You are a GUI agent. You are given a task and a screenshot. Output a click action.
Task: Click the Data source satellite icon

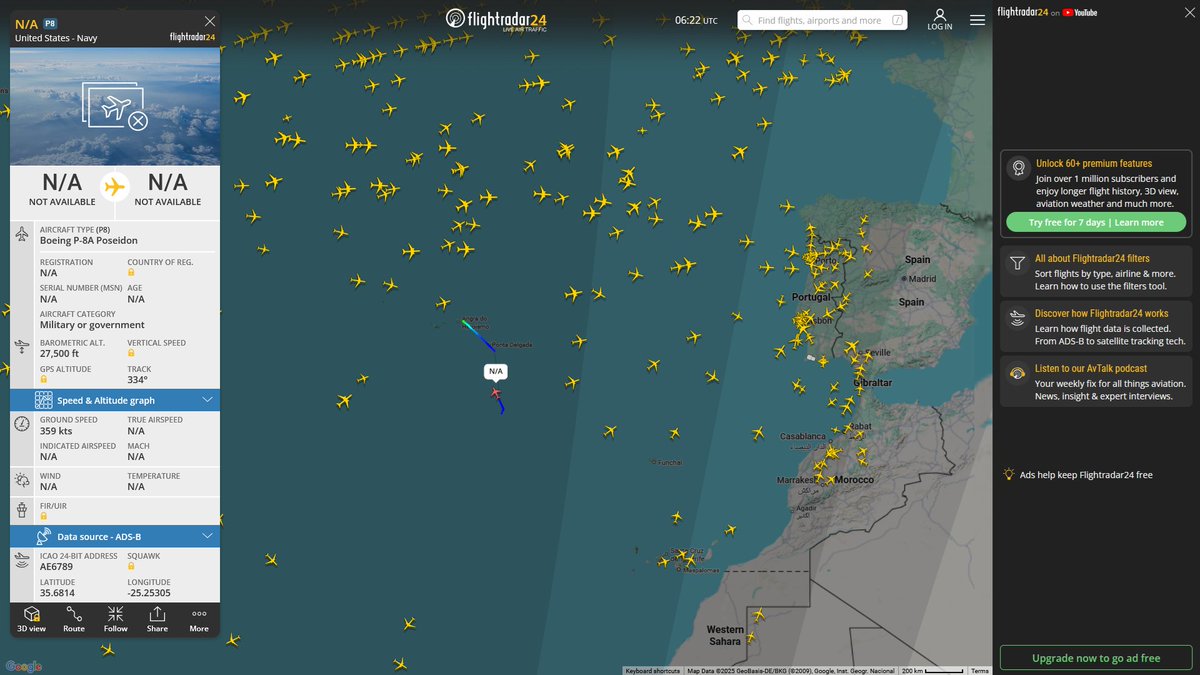(44, 536)
